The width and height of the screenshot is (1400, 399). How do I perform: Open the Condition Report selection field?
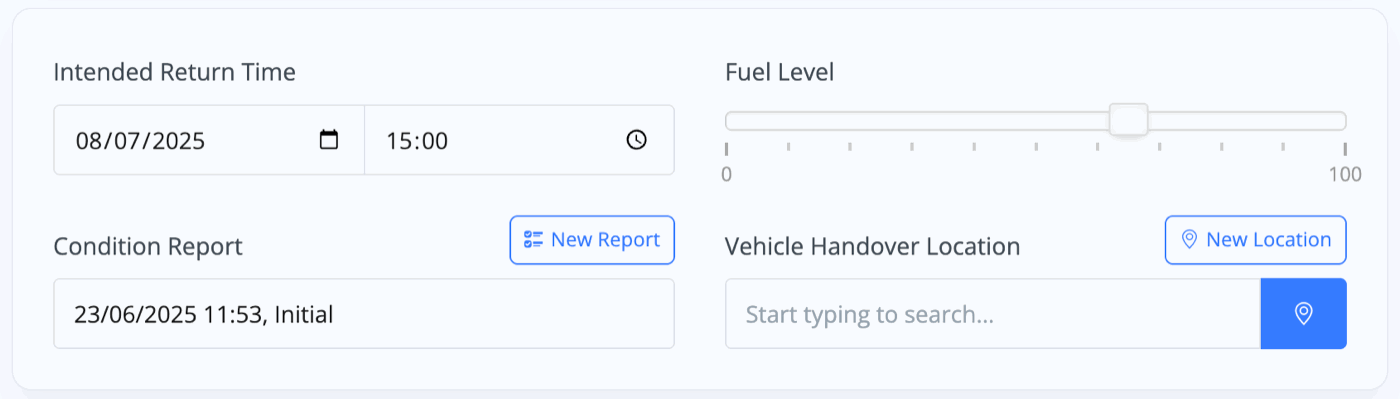click(364, 314)
